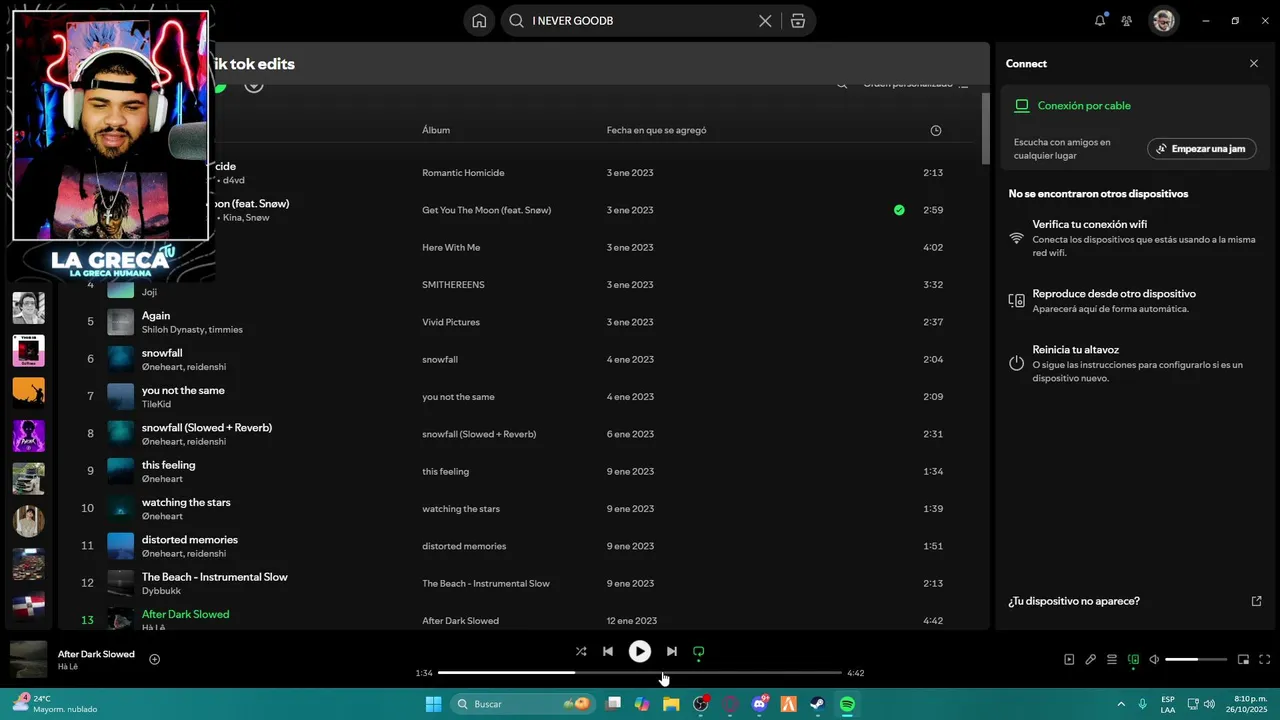Toggle the play queue icon
The width and height of the screenshot is (1280, 720).
[1112, 659]
